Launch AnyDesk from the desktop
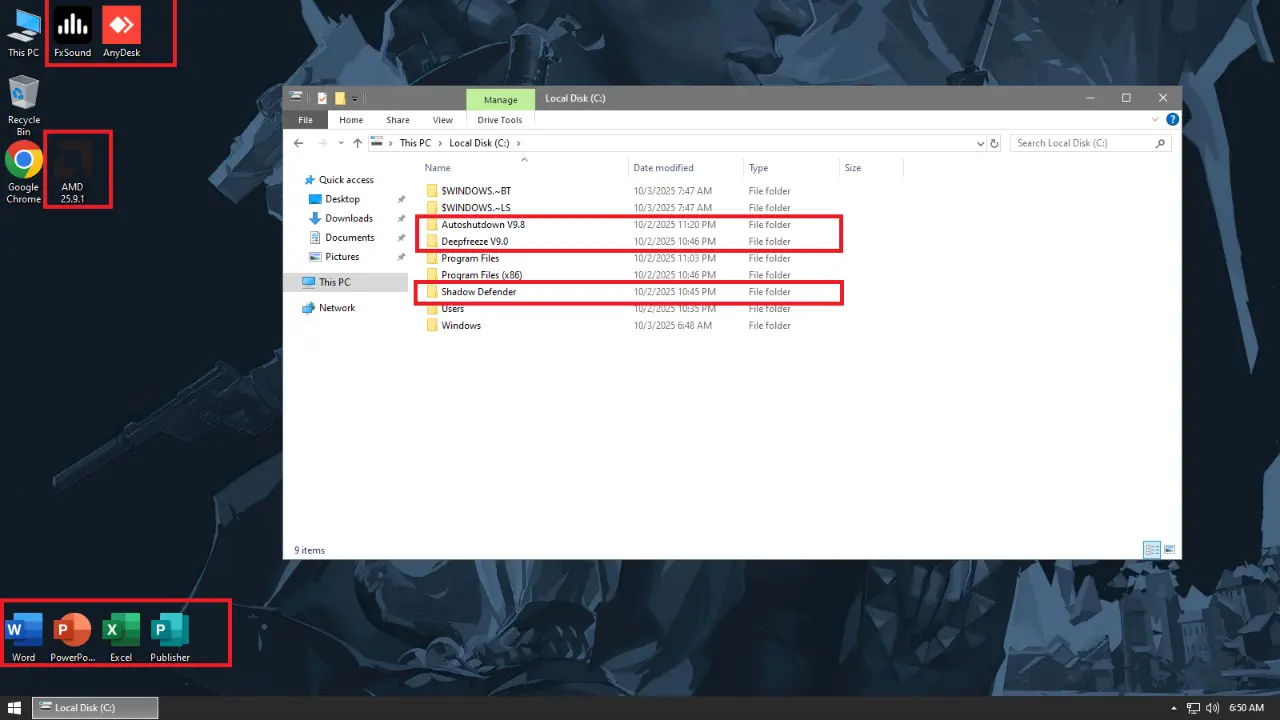The height and width of the screenshot is (720, 1280). click(122, 32)
